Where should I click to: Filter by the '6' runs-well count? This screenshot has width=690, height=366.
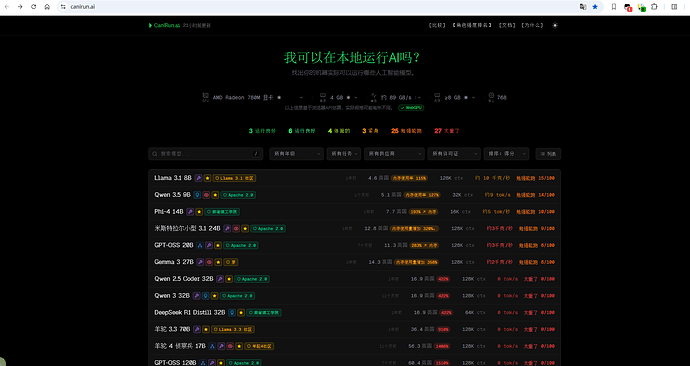[x=302, y=131]
